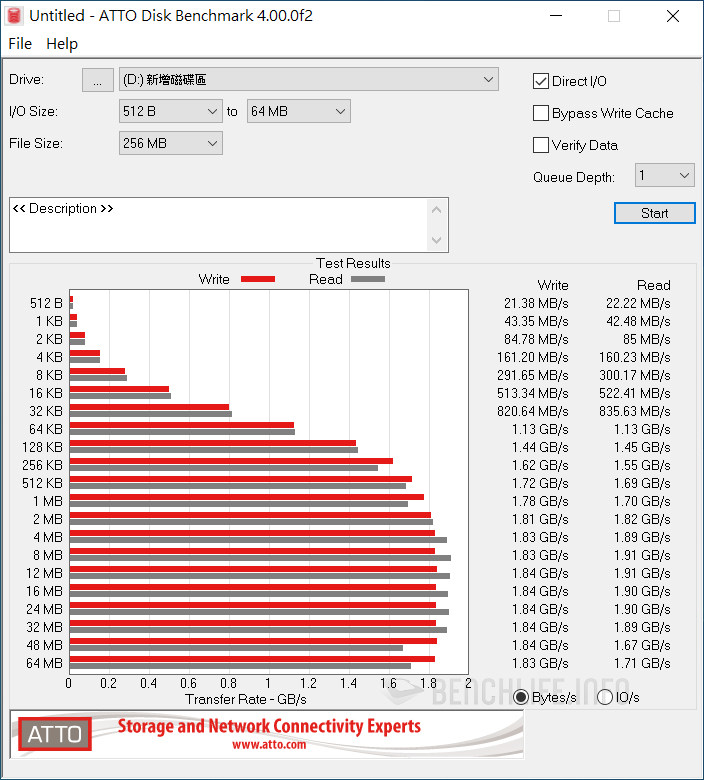704x780 pixels.
Task: Close the ATTO Disk Benchmark window
Action: 673,16
